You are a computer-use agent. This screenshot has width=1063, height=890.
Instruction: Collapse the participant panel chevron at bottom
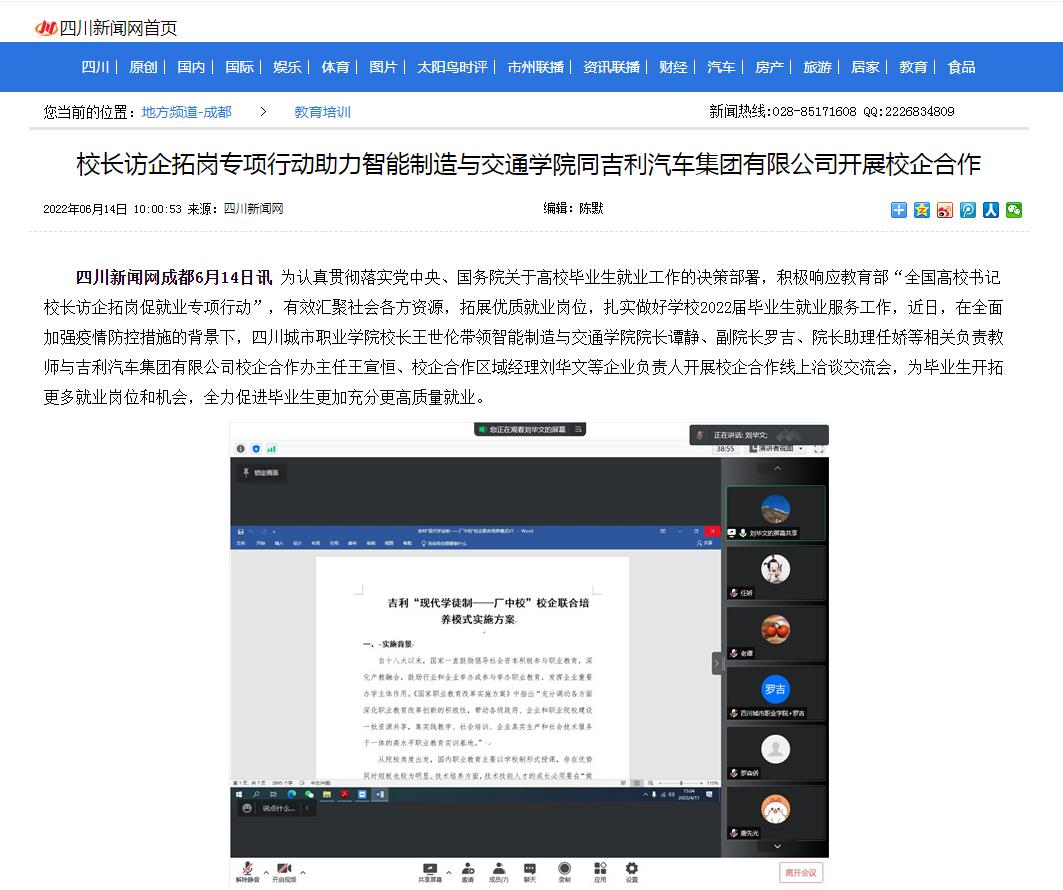click(777, 845)
